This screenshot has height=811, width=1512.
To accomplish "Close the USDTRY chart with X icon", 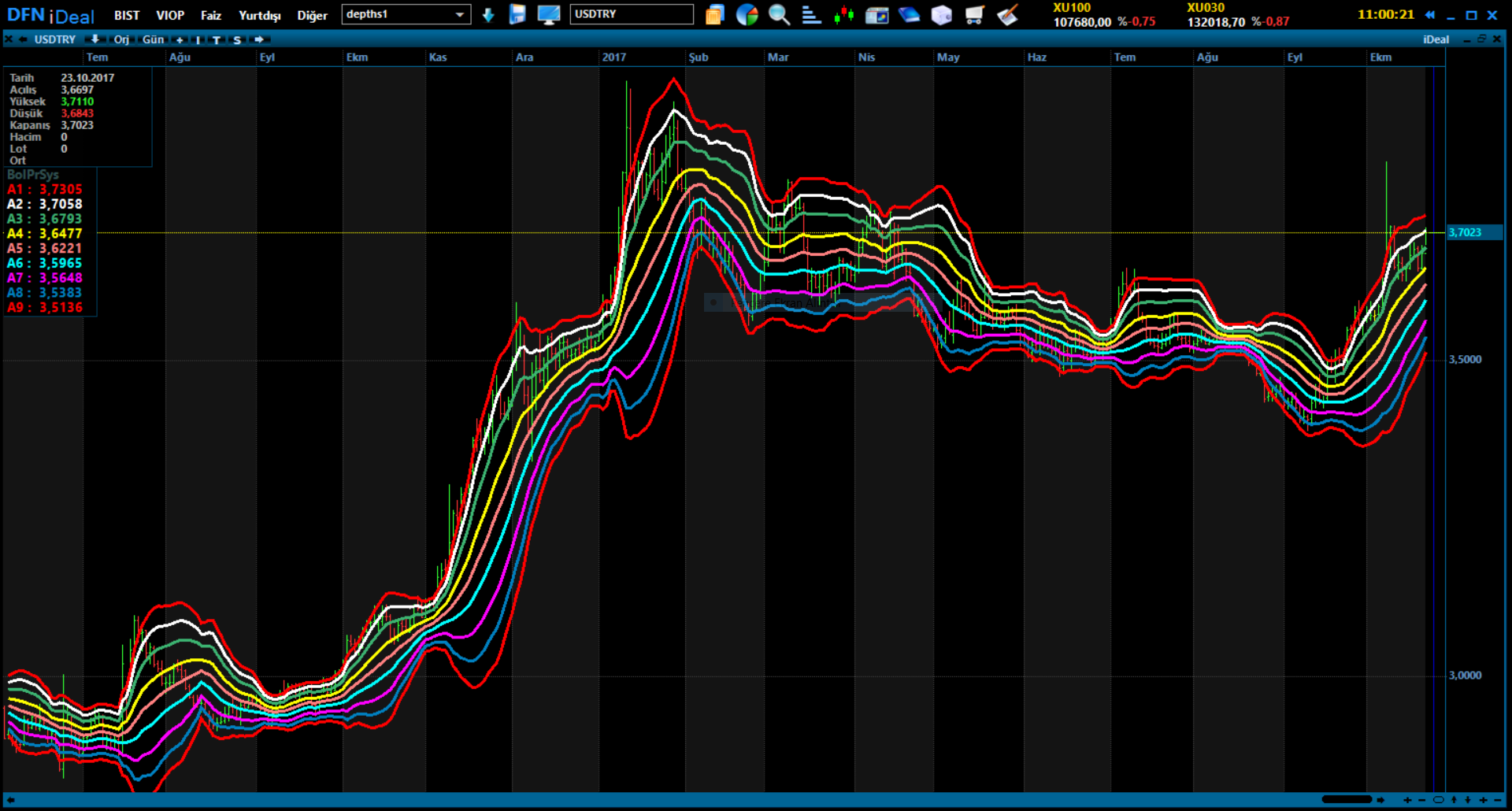I will 9,39.
